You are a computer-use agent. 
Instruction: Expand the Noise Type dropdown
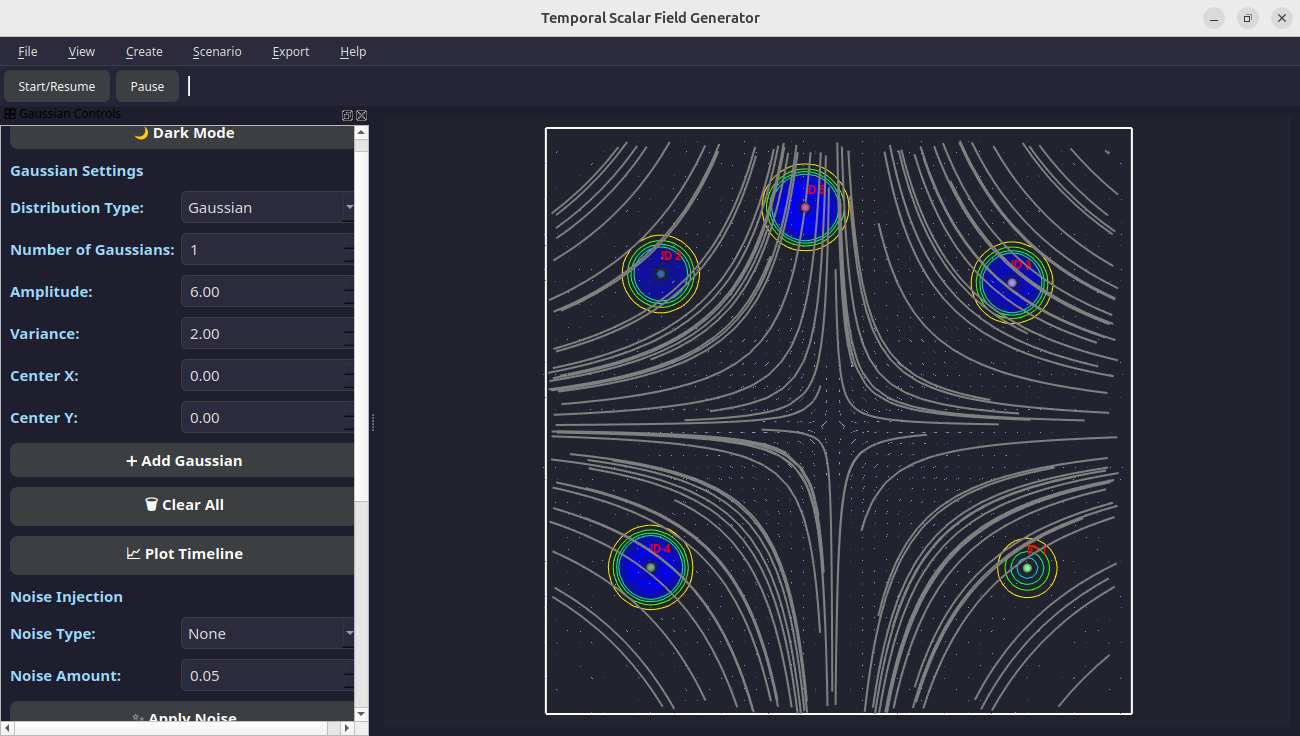pyautogui.click(x=267, y=634)
